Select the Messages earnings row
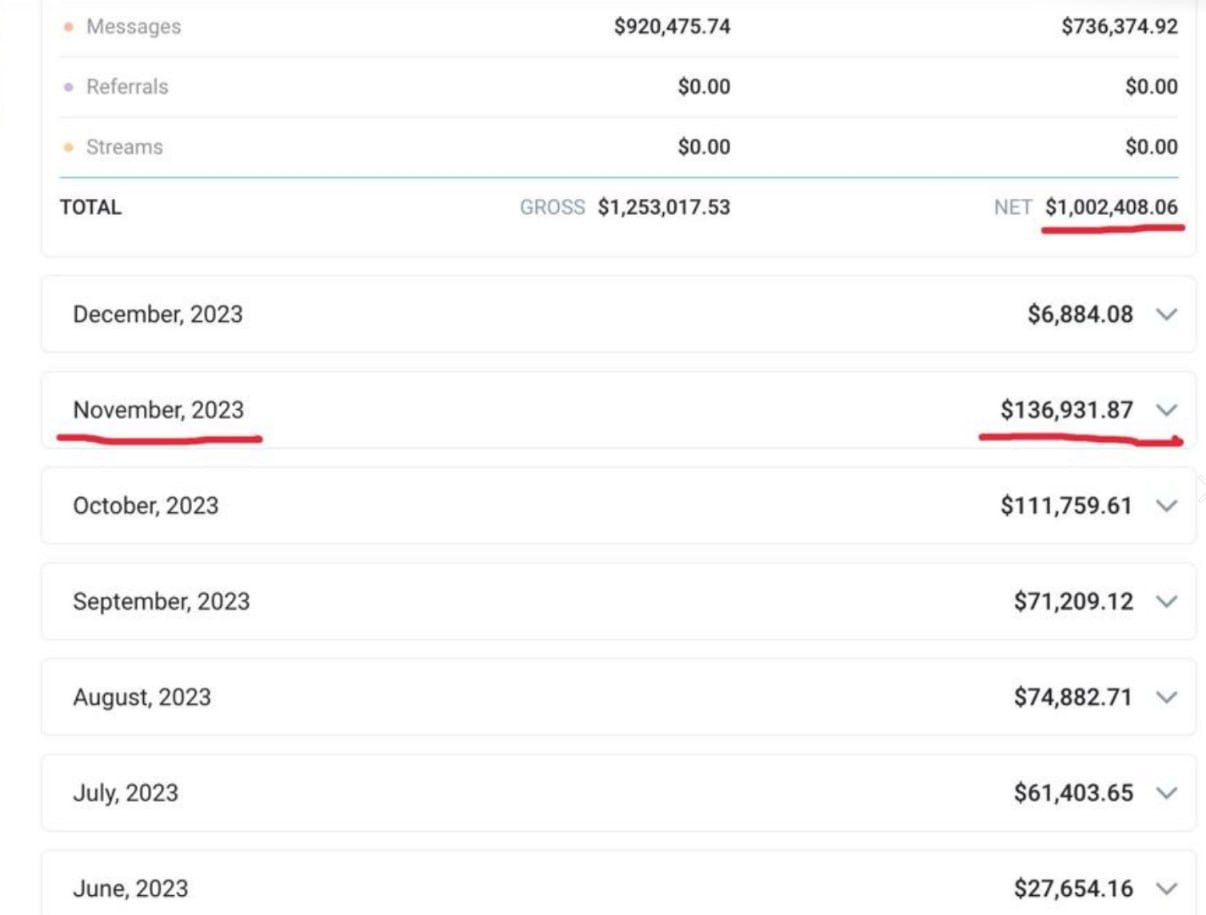The height and width of the screenshot is (915, 1206). [x=133, y=27]
